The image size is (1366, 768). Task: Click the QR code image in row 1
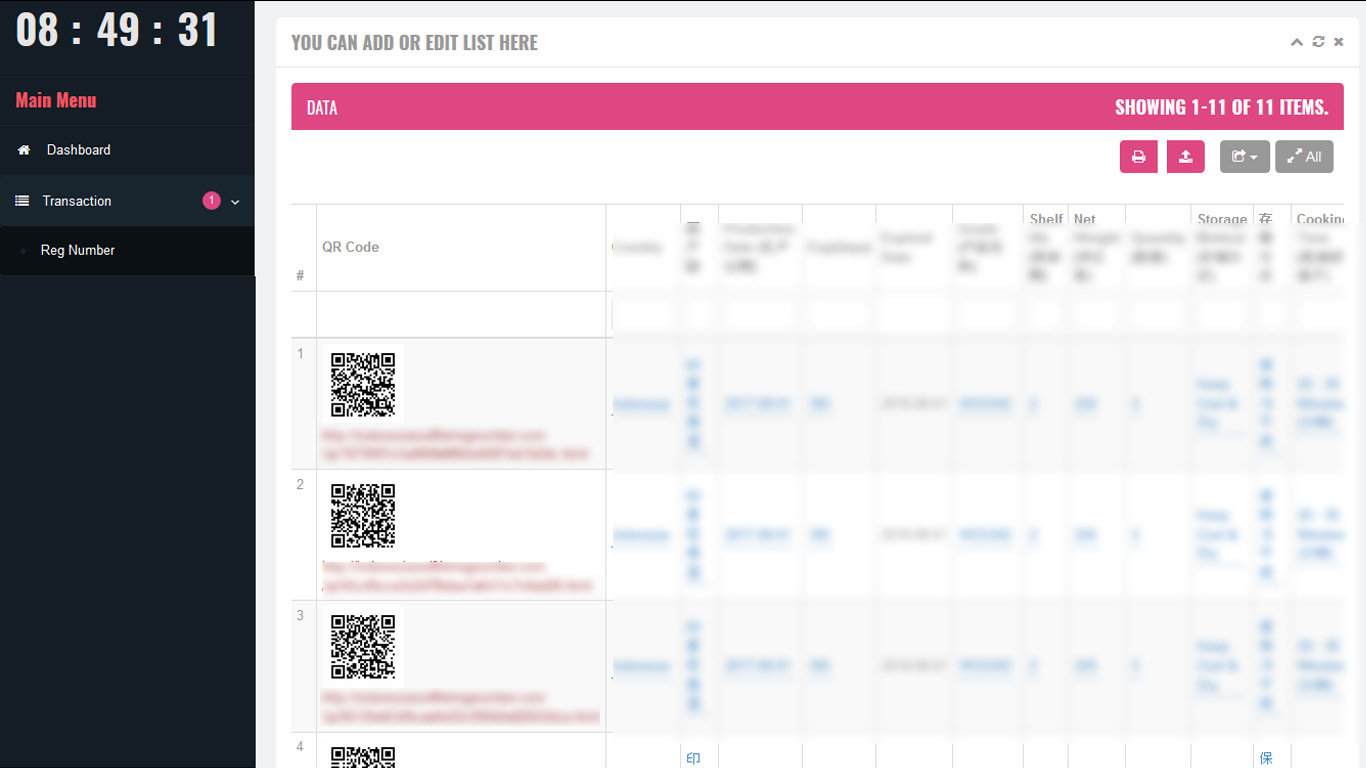pyautogui.click(x=363, y=385)
